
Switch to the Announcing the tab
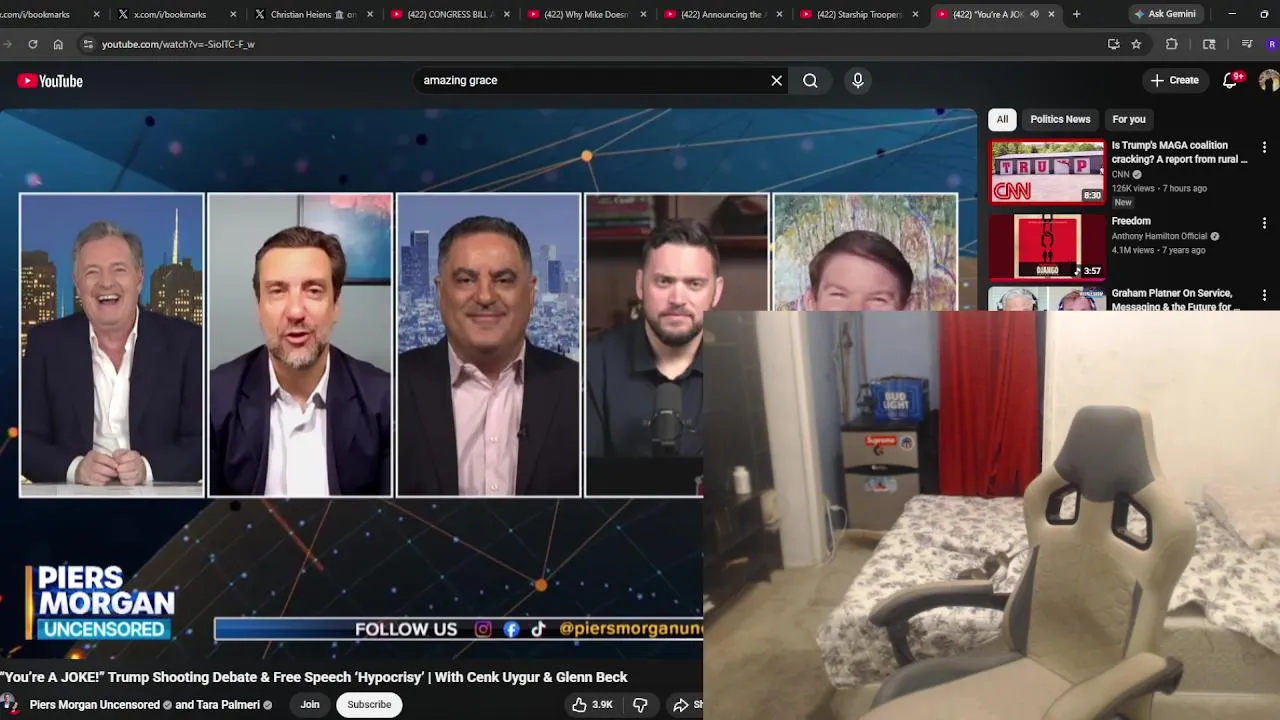coord(722,14)
